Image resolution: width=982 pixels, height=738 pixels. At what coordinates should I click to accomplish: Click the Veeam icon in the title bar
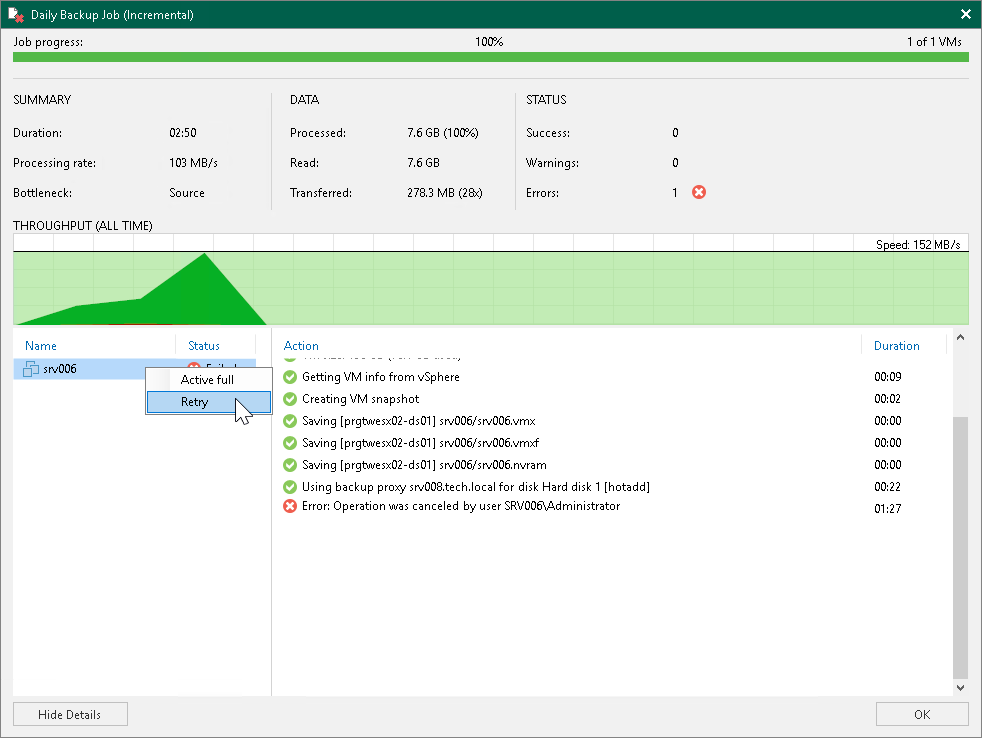[x=15, y=14]
